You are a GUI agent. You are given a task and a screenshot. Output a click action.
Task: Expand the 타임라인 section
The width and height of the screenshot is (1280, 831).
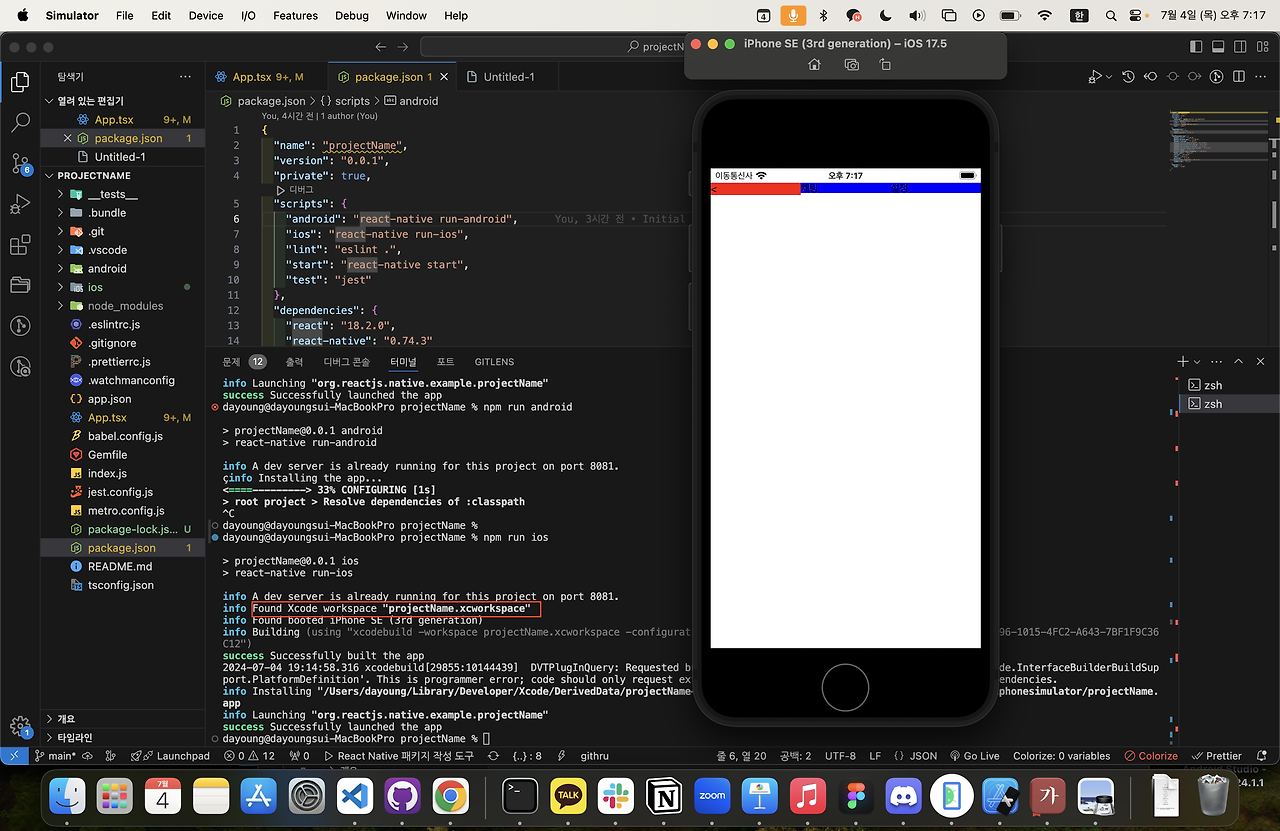pyautogui.click(x=122, y=738)
